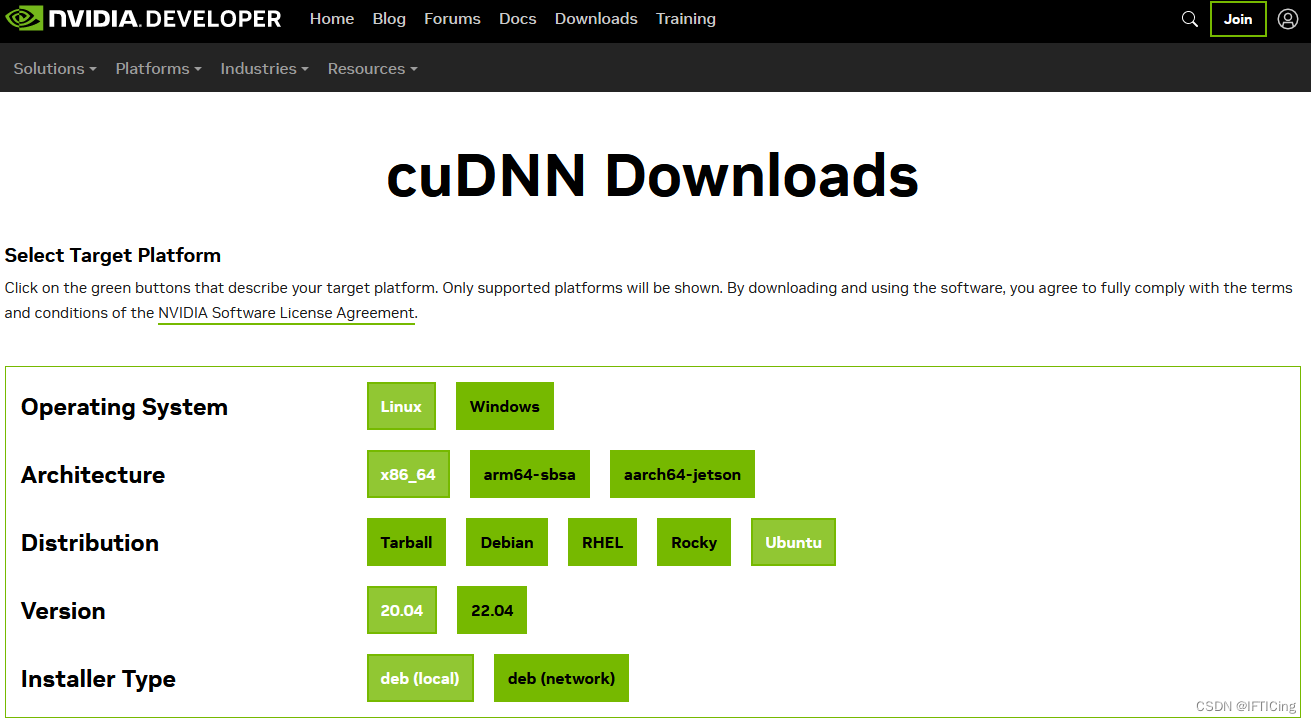
Task: Switch version to 22.04
Action: point(491,610)
